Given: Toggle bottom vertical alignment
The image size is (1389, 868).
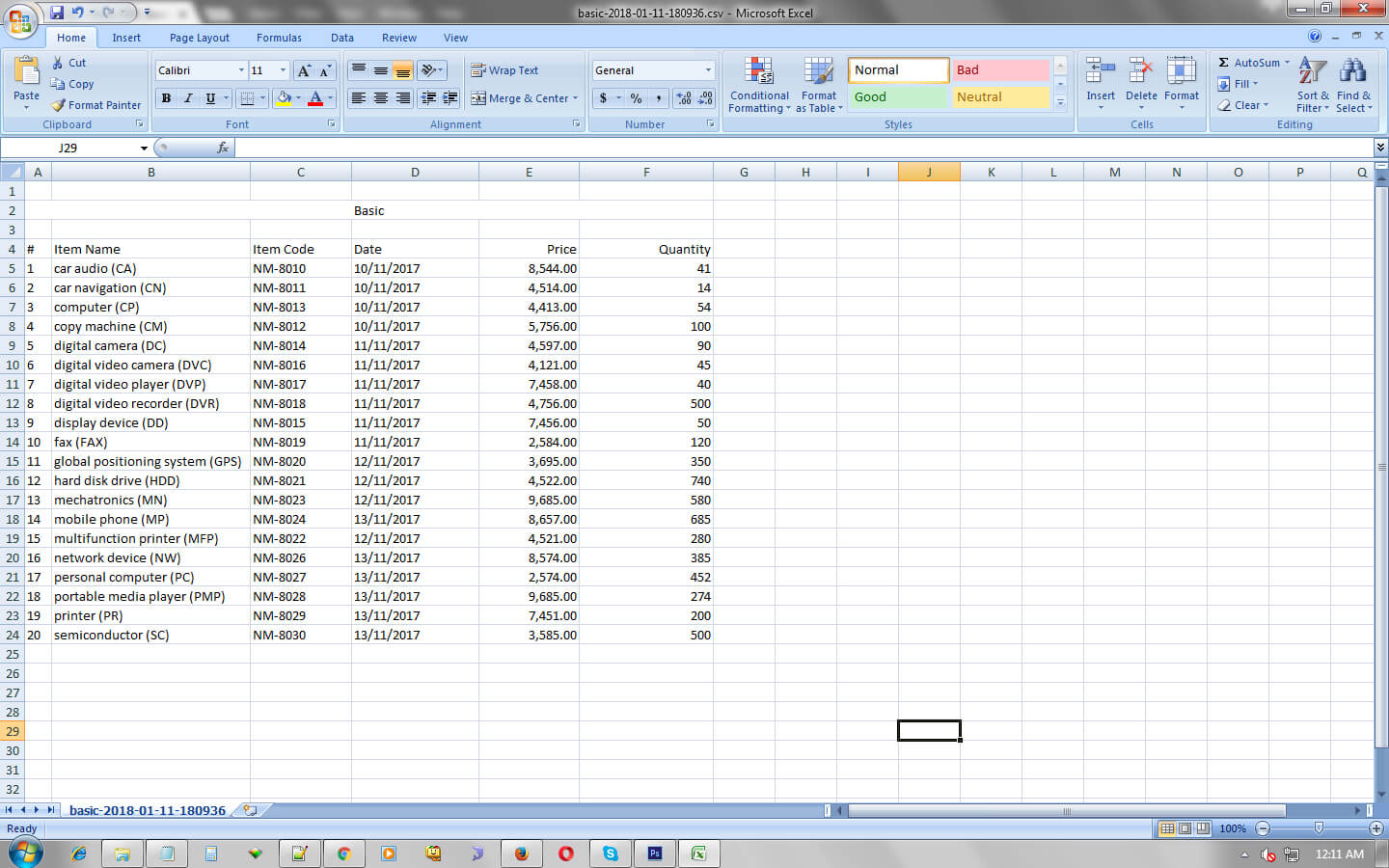Looking at the screenshot, I should pyautogui.click(x=402, y=70).
